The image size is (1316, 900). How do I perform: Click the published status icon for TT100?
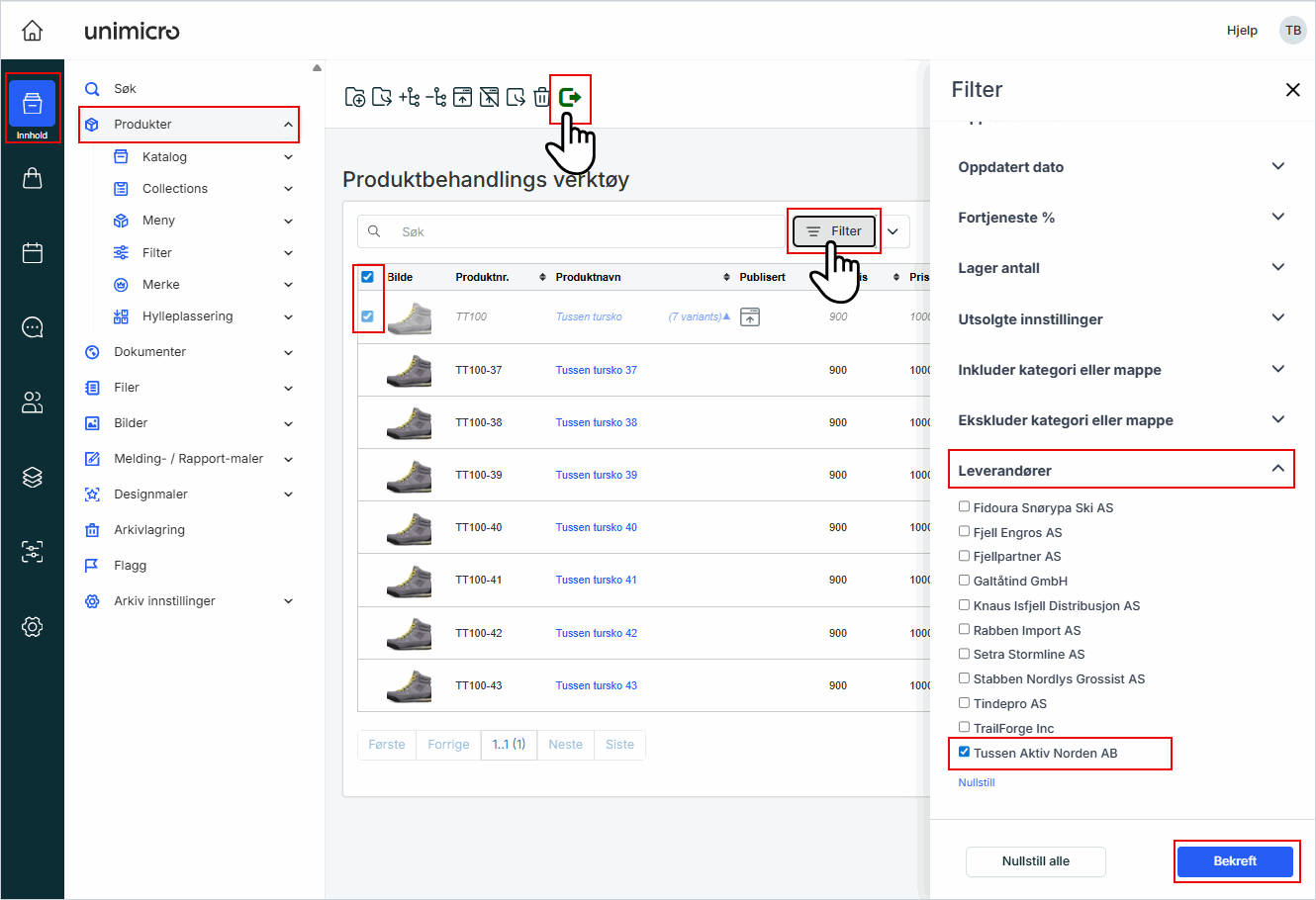pyautogui.click(x=750, y=316)
